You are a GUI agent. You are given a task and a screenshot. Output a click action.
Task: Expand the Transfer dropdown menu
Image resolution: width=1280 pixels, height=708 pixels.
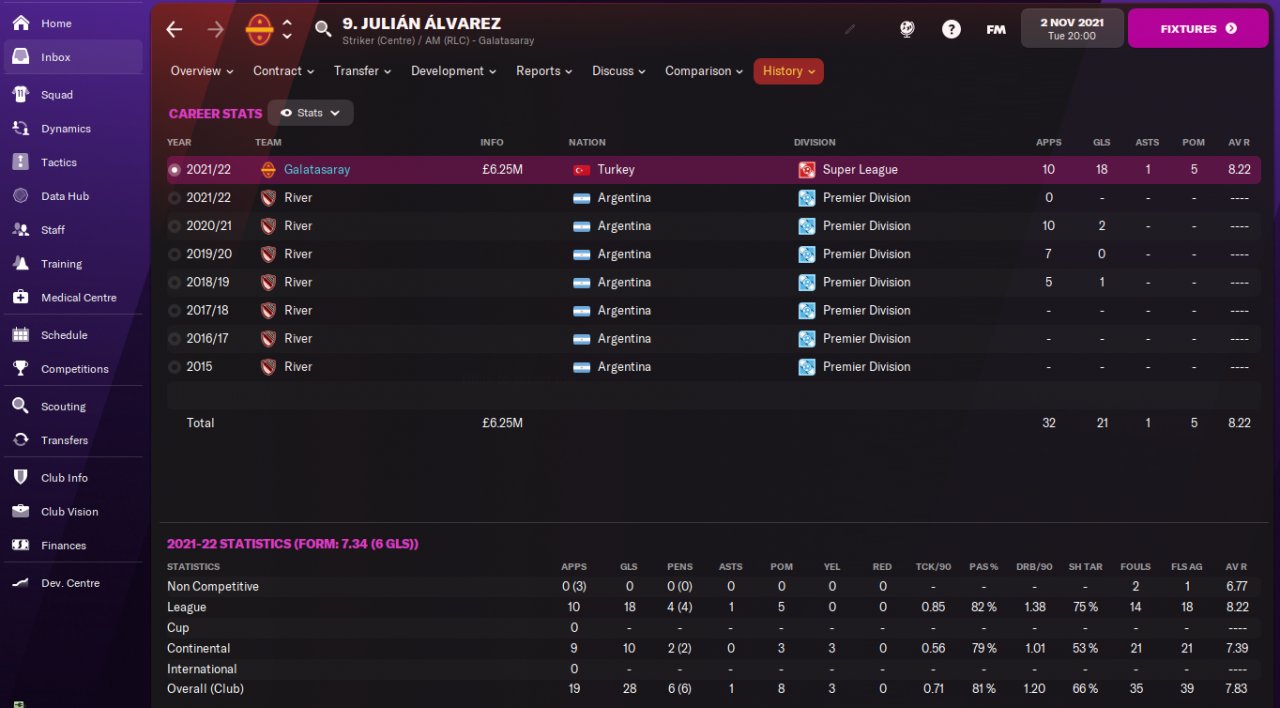[362, 71]
